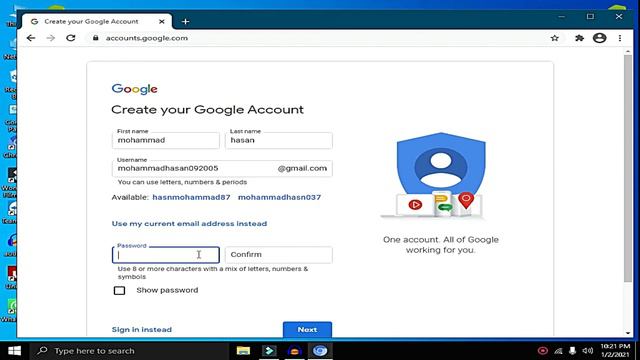Open File Explorer from the taskbar
This screenshot has height=360, width=640.
click(x=243, y=351)
